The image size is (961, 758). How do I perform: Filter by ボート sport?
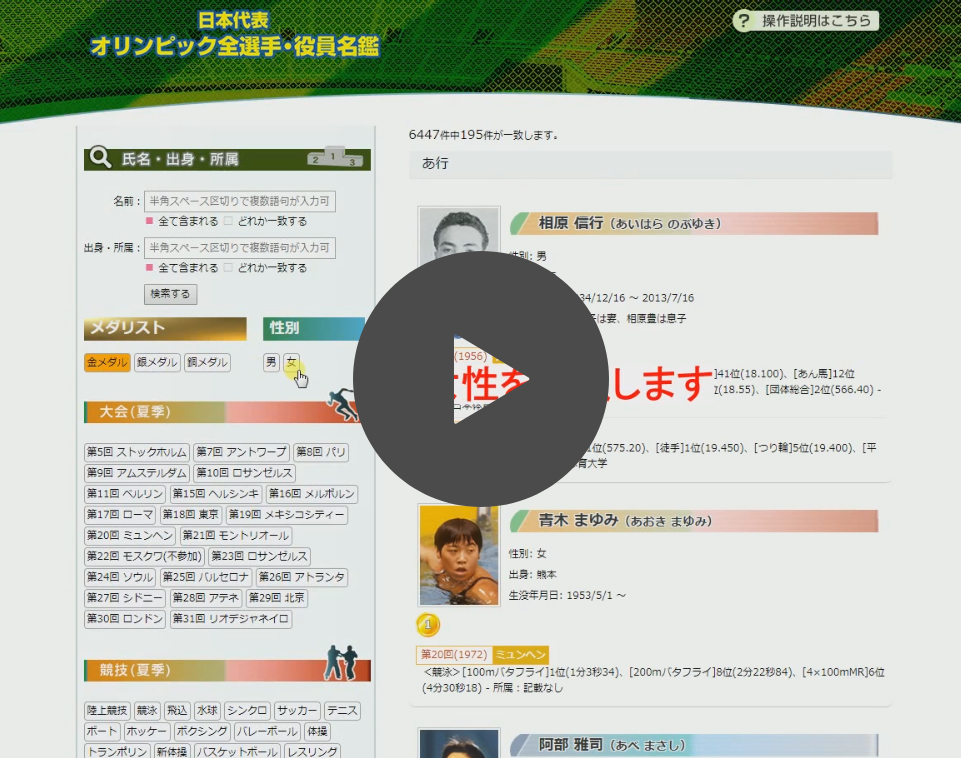pyautogui.click(x=102, y=732)
